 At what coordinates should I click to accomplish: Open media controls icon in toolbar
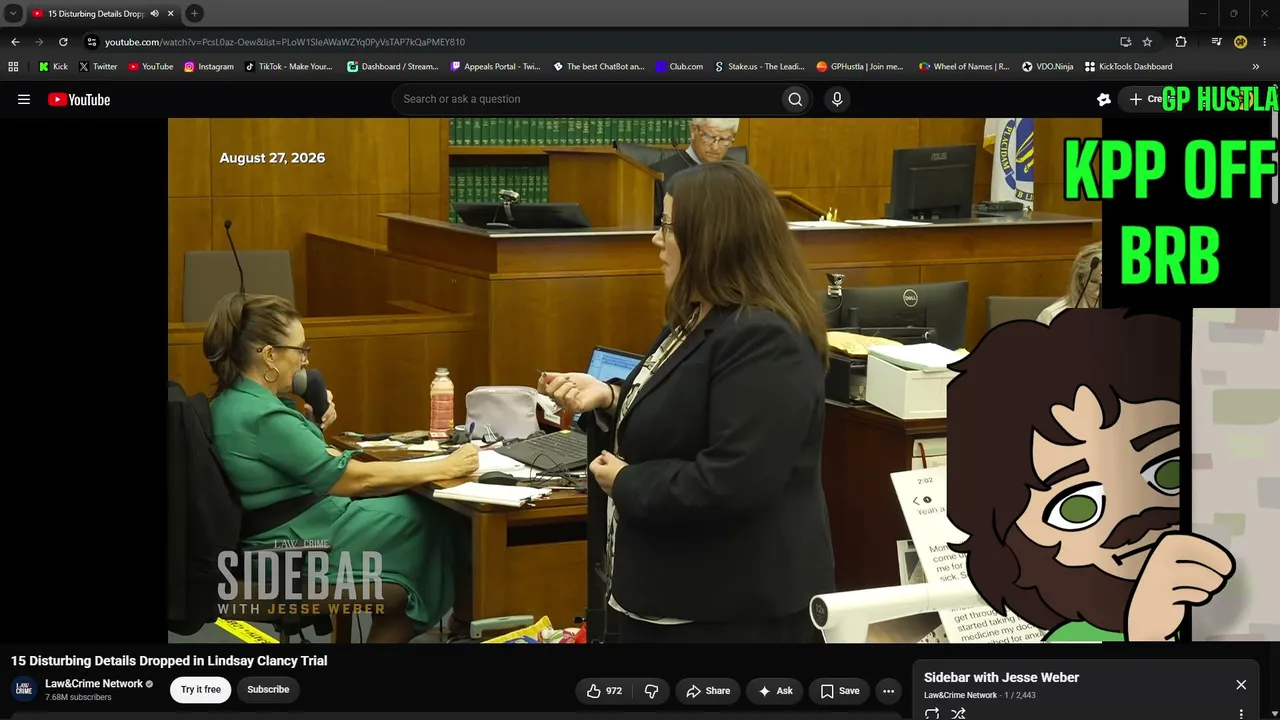[x=1216, y=42]
